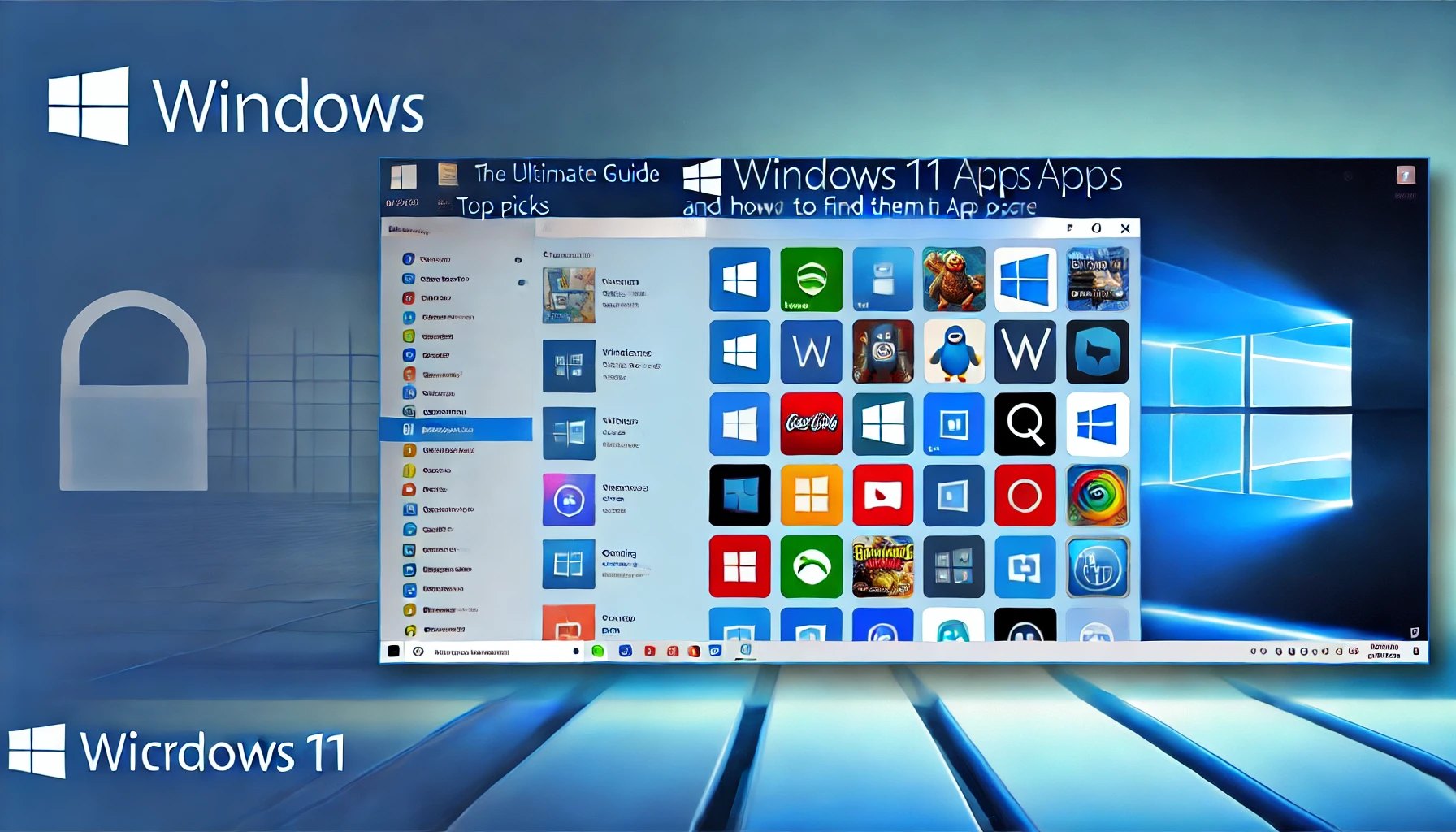
Task: Open the black tile with magnifier Q icon
Action: [1025, 424]
